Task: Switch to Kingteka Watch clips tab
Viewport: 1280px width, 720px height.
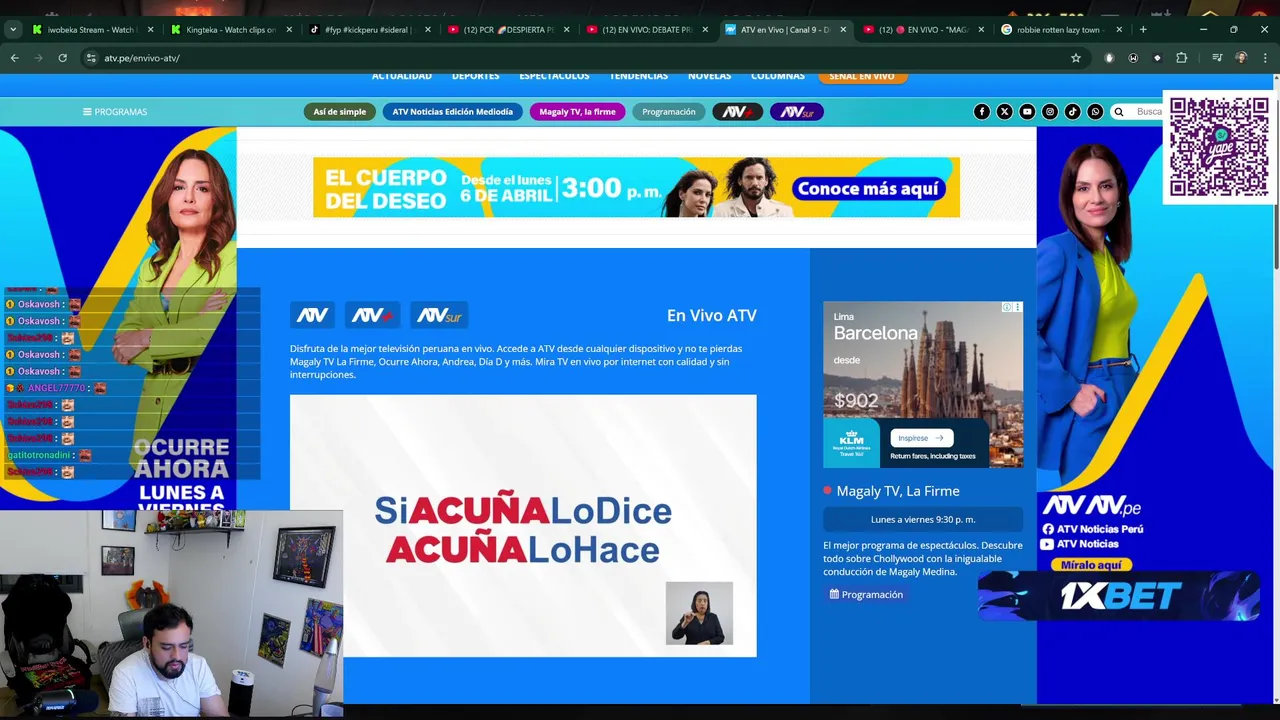Action: click(x=230, y=30)
